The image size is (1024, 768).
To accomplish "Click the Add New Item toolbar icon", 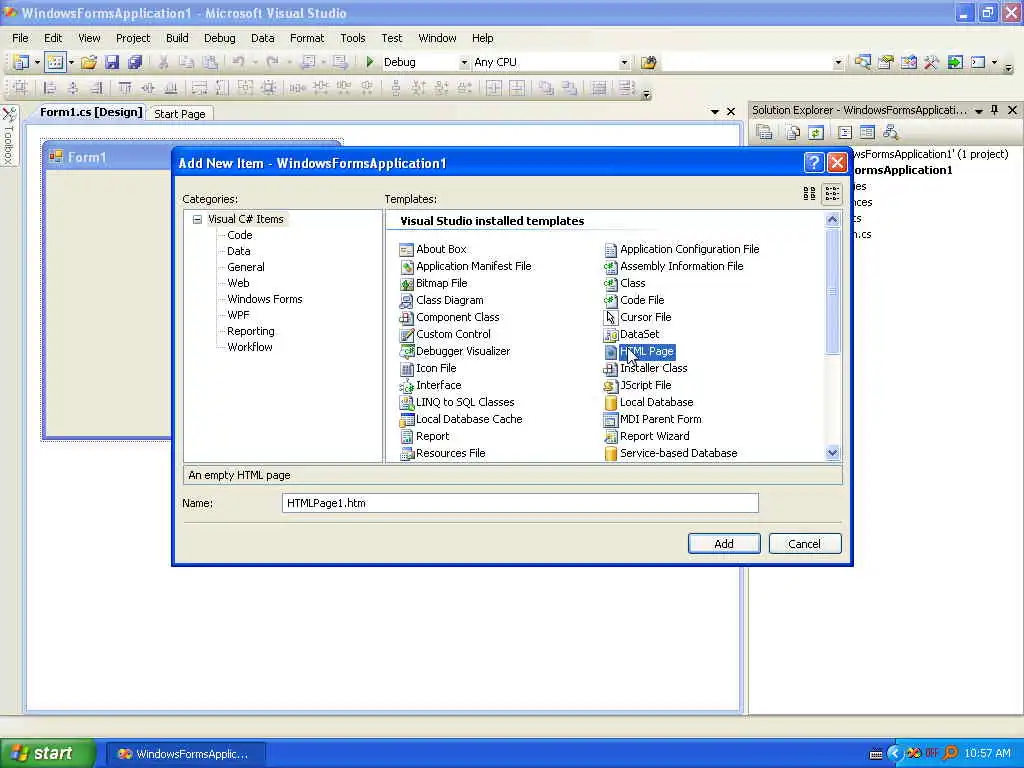I will click(56, 62).
